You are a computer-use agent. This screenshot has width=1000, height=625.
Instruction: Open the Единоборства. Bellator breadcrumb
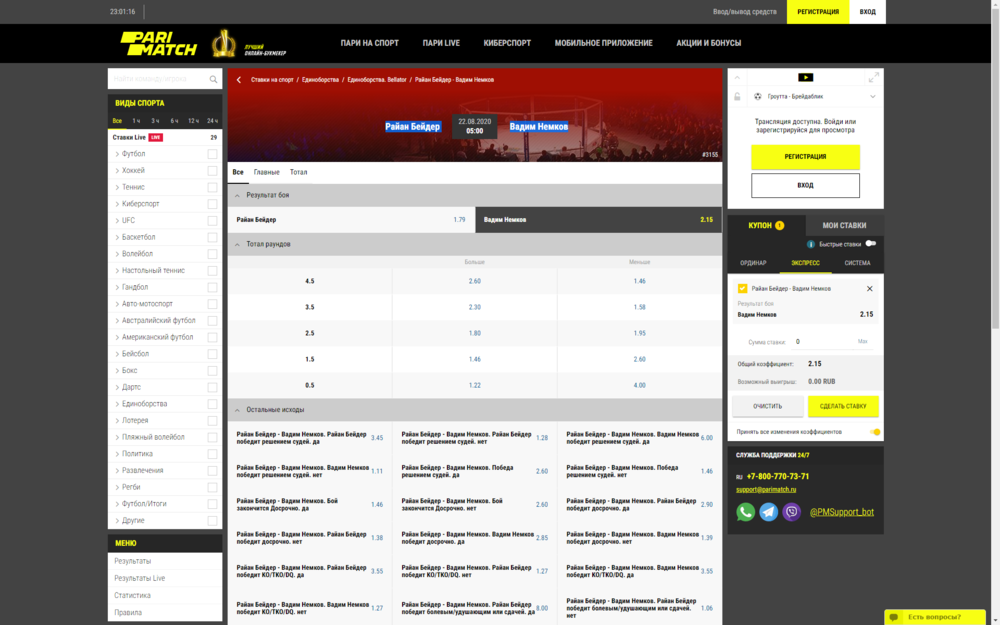pyautogui.click(x=377, y=80)
